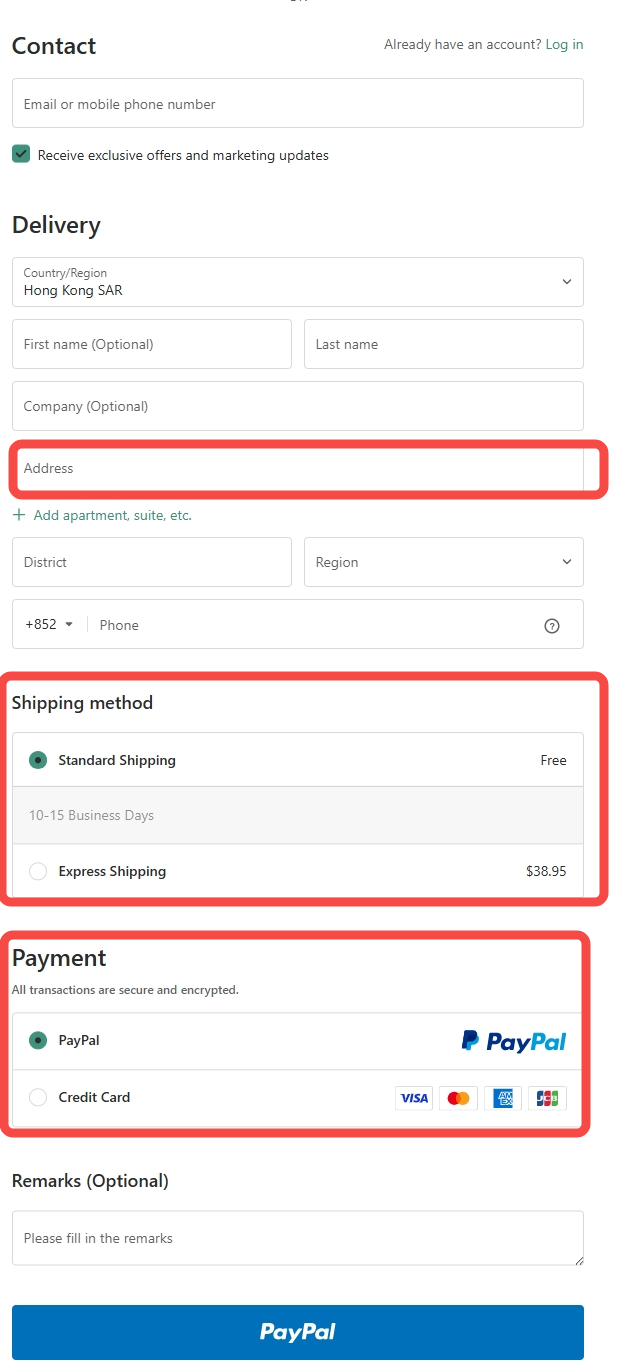Click the PayPal logo in payment options
Viewport: 638px width, 1362px height.
coord(514,1041)
